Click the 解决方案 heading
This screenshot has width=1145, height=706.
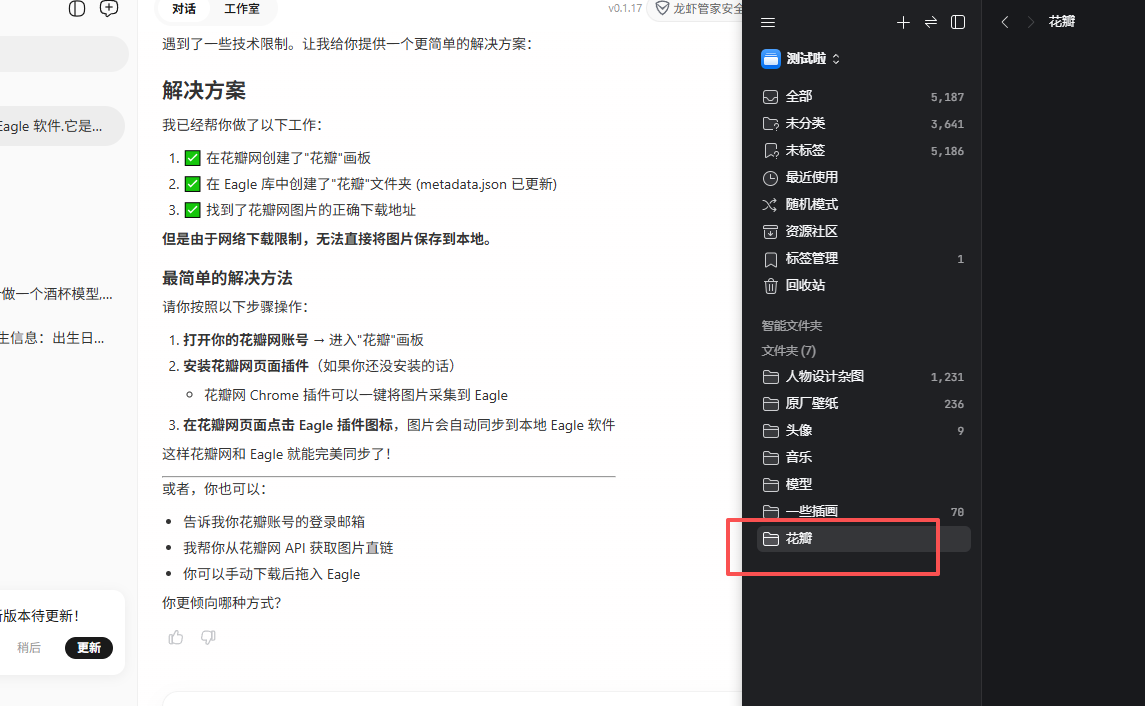204,91
